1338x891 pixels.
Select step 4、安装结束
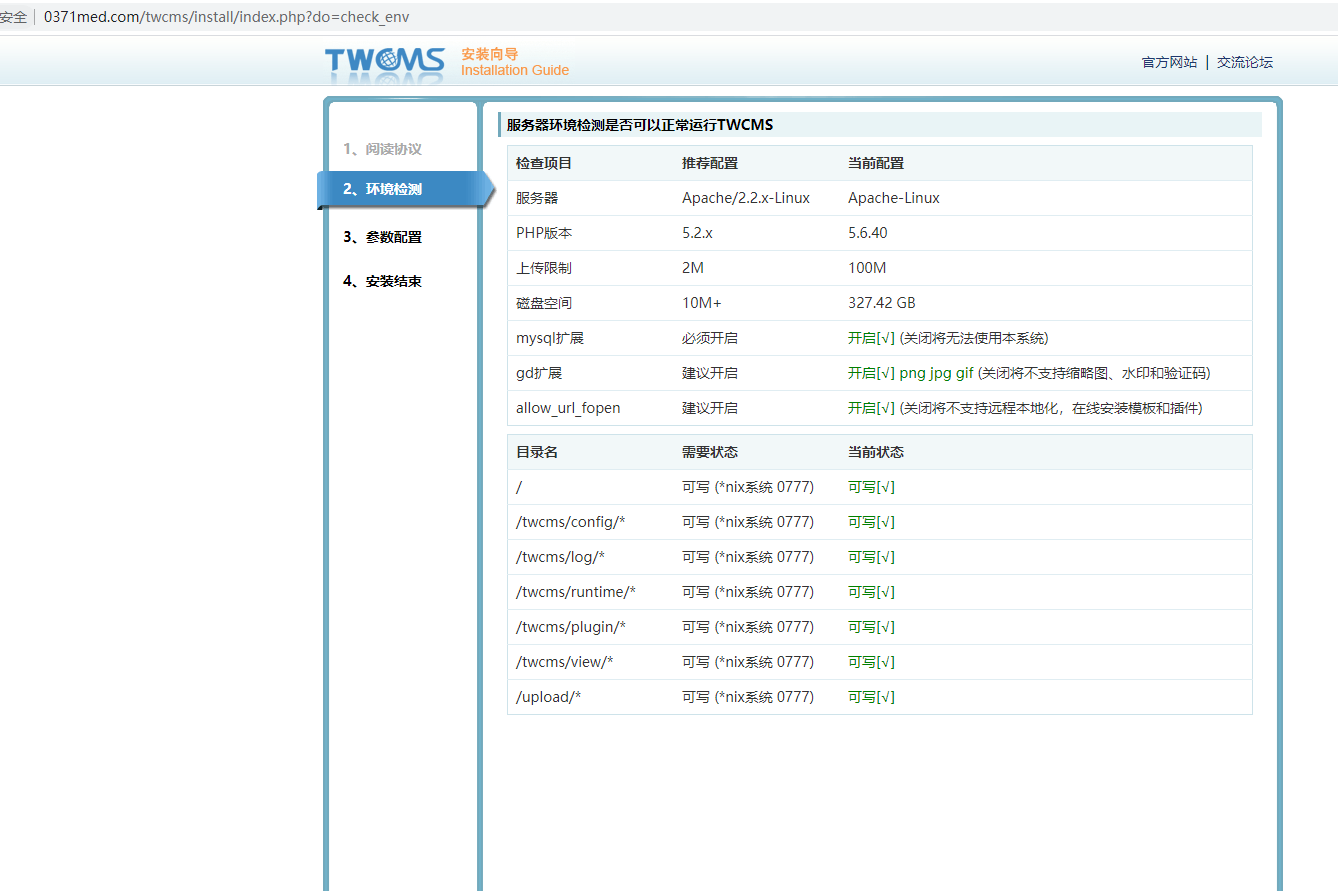(x=382, y=281)
